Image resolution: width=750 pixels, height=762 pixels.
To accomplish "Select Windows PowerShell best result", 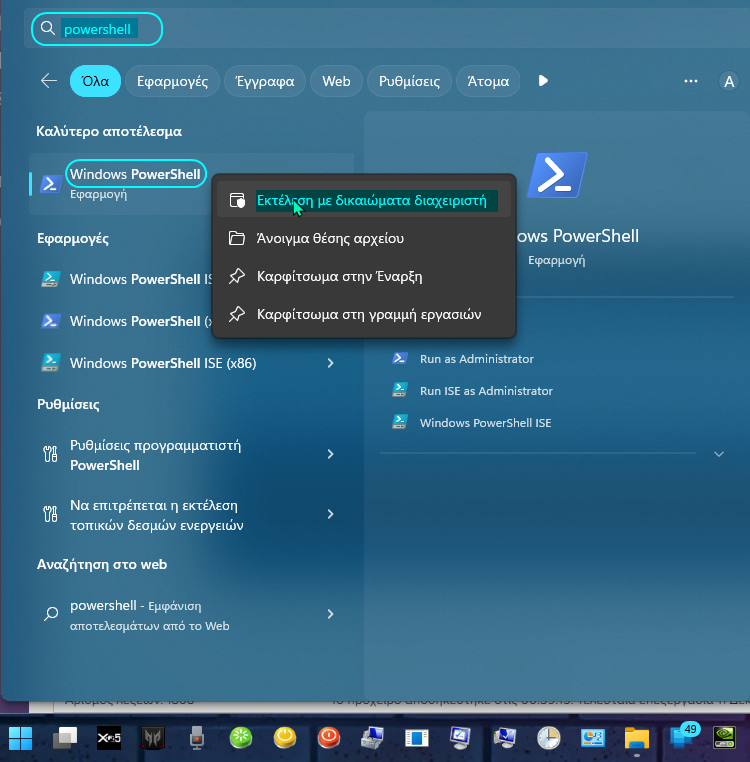I will 135,174.
